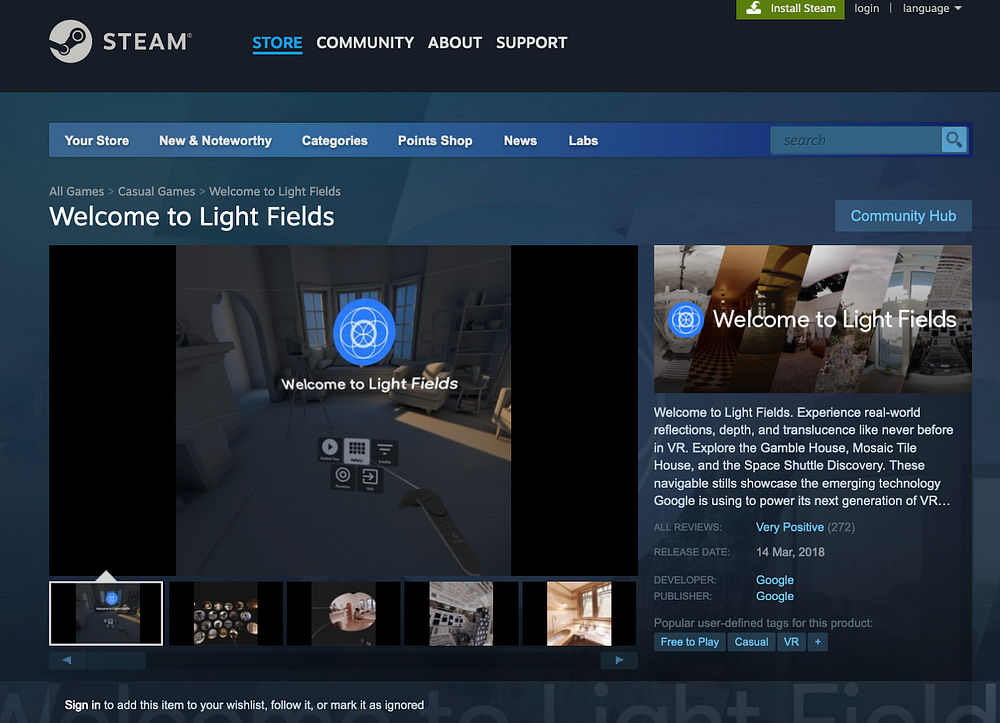Open the News tab

tap(520, 140)
